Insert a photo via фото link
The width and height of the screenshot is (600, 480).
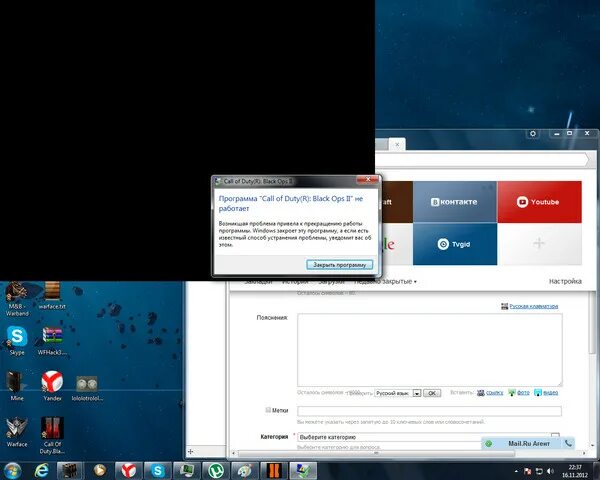523,393
